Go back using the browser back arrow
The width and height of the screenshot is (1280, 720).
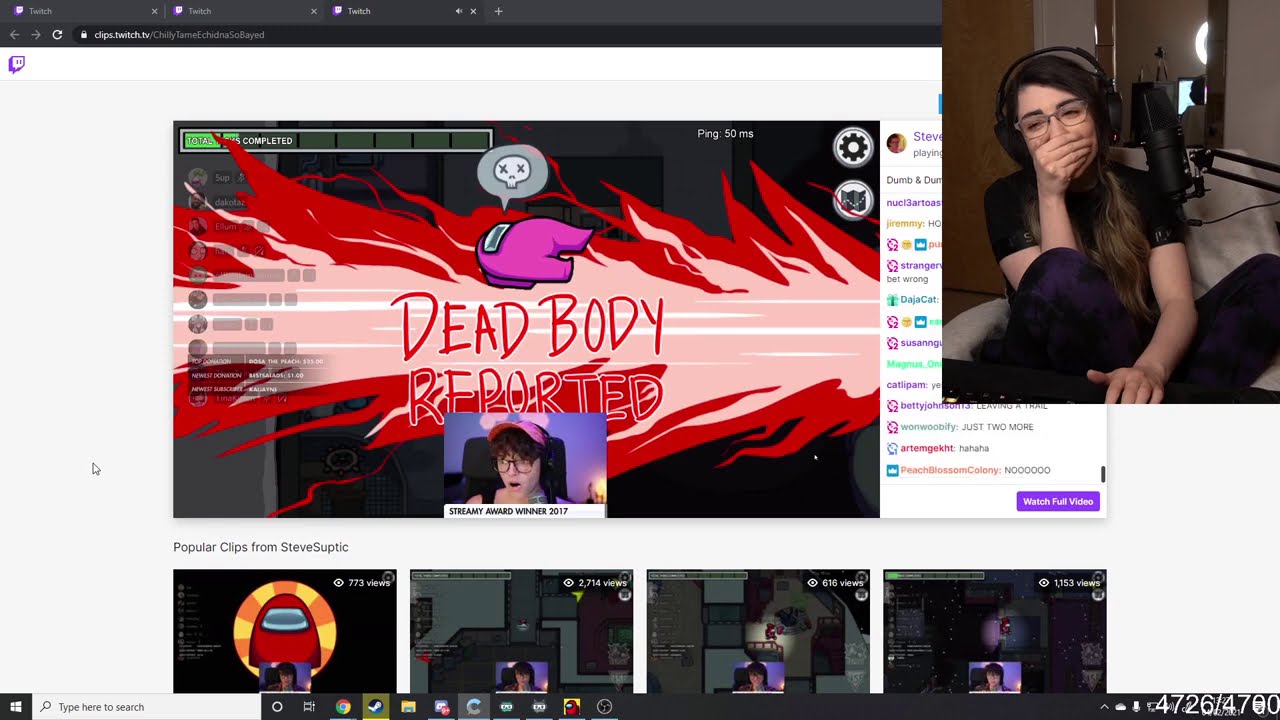[x=14, y=35]
